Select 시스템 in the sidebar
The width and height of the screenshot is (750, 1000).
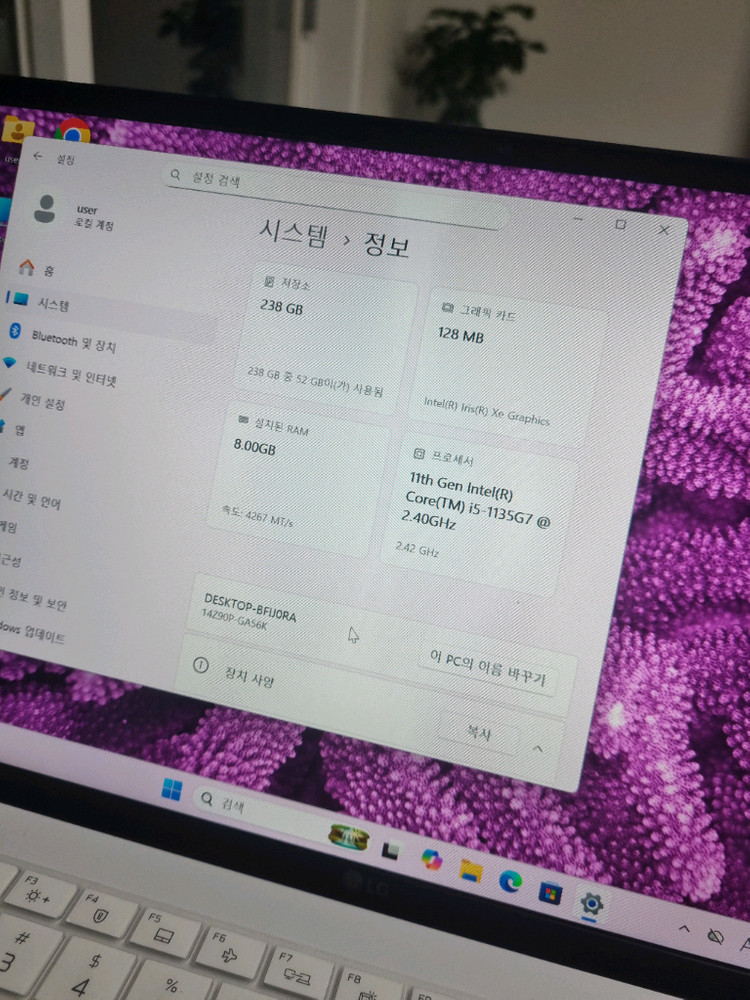[54, 303]
